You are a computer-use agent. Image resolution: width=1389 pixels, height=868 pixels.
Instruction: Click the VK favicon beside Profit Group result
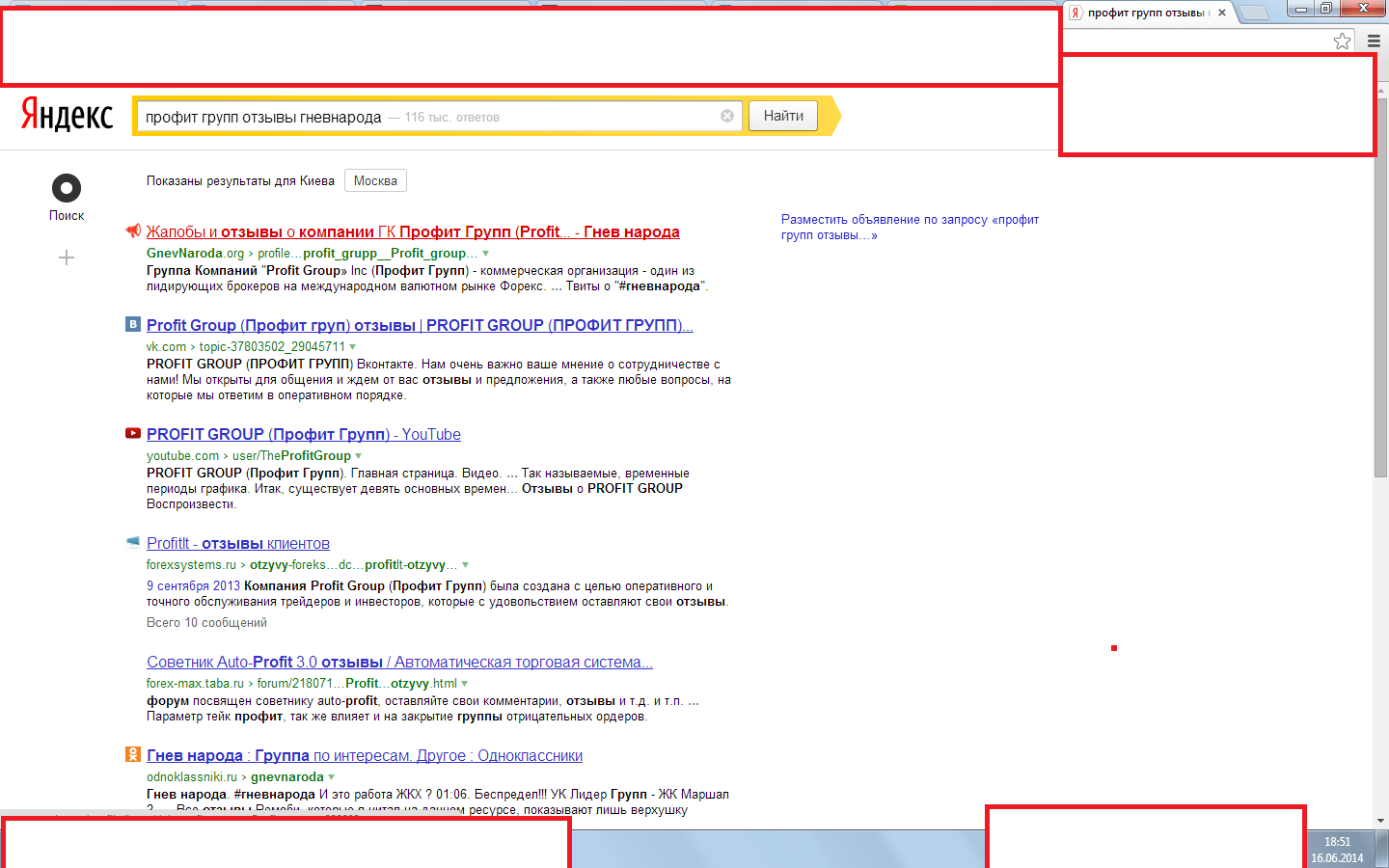tap(133, 324)
